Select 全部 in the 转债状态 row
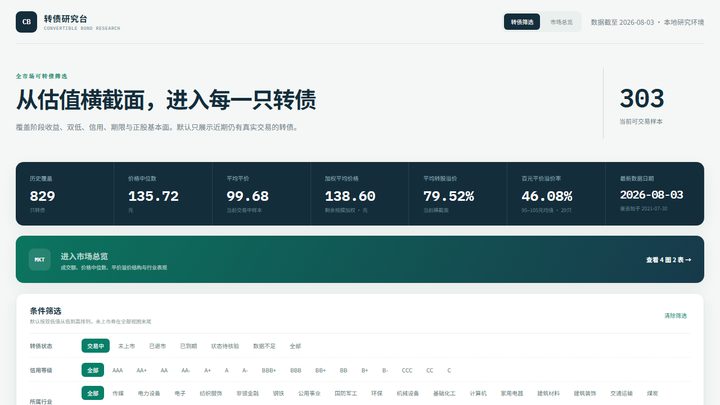The height and width of the screenshot is (405, 720). click(x=295, y=346)
